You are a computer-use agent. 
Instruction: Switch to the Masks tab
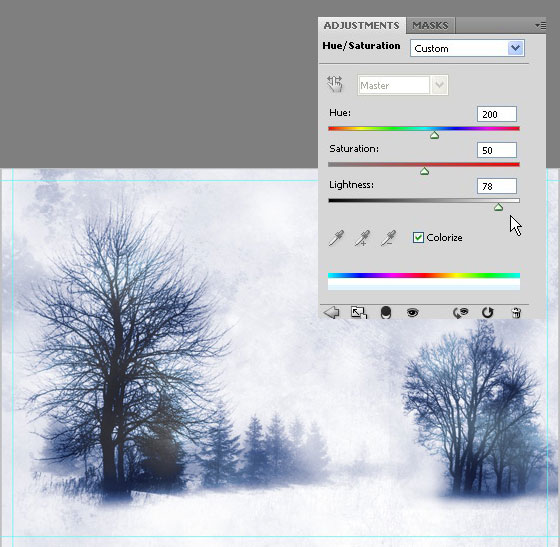click(x=430, y=25)
